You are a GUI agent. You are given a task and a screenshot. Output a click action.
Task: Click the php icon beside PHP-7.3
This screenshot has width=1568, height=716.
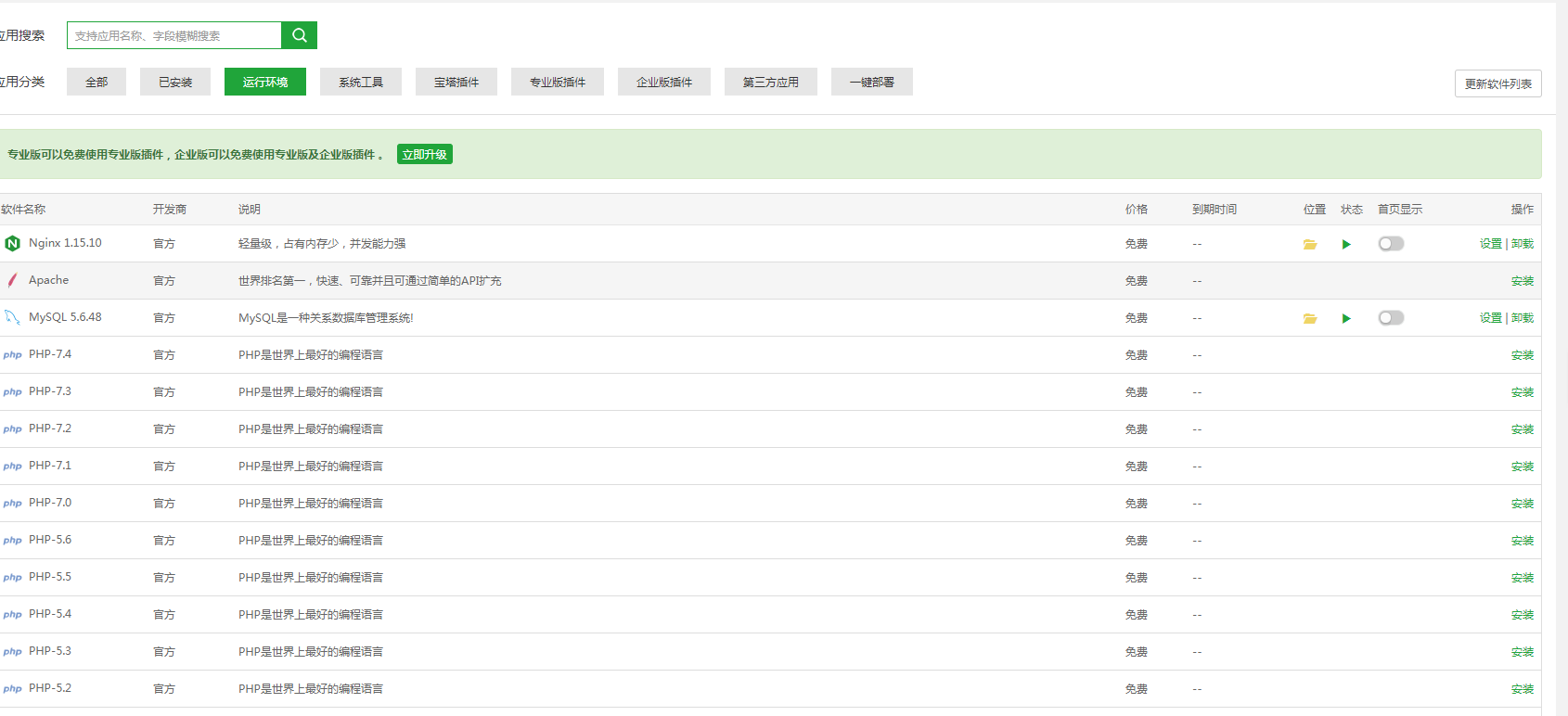pos(12,392)
